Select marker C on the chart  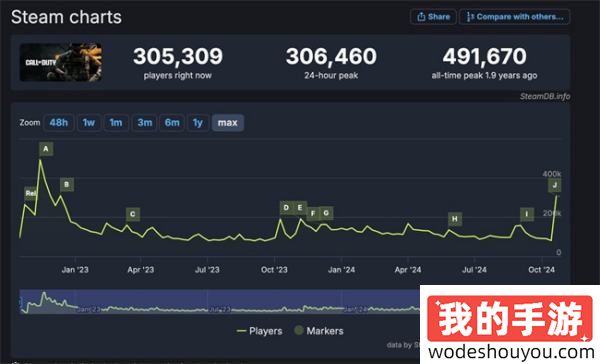pos(133,214)
